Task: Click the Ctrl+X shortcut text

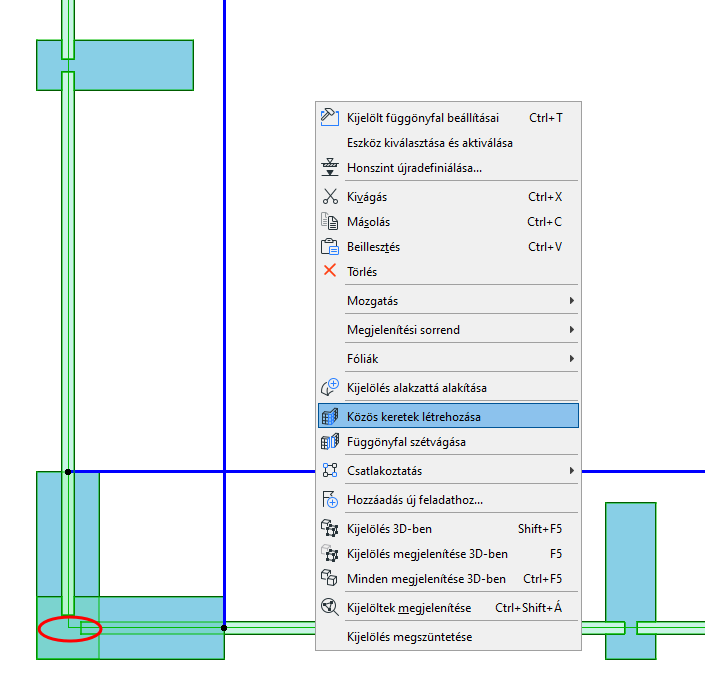Action: coord(545,197)
